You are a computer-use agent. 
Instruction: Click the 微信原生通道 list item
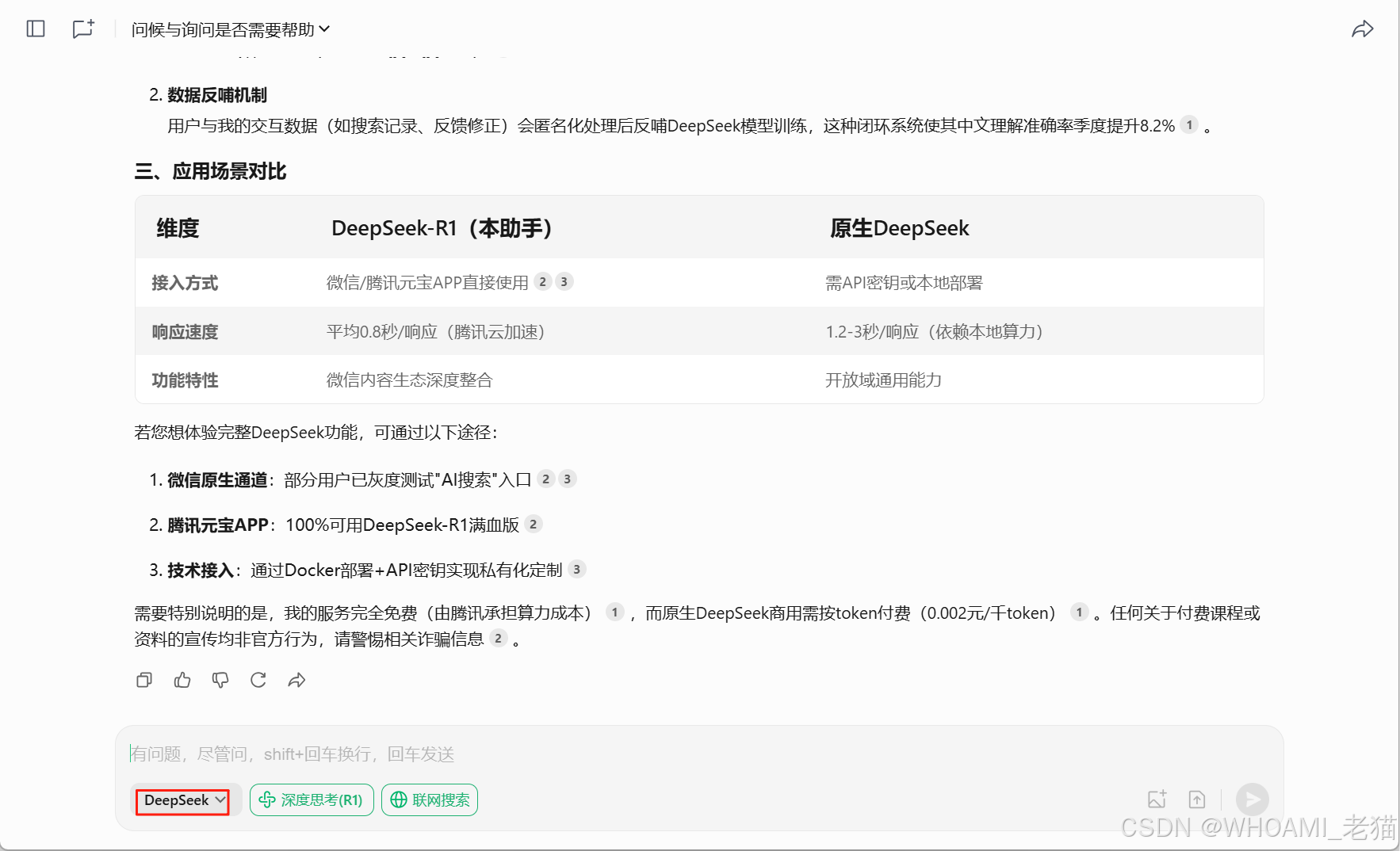tap(217, 480)
